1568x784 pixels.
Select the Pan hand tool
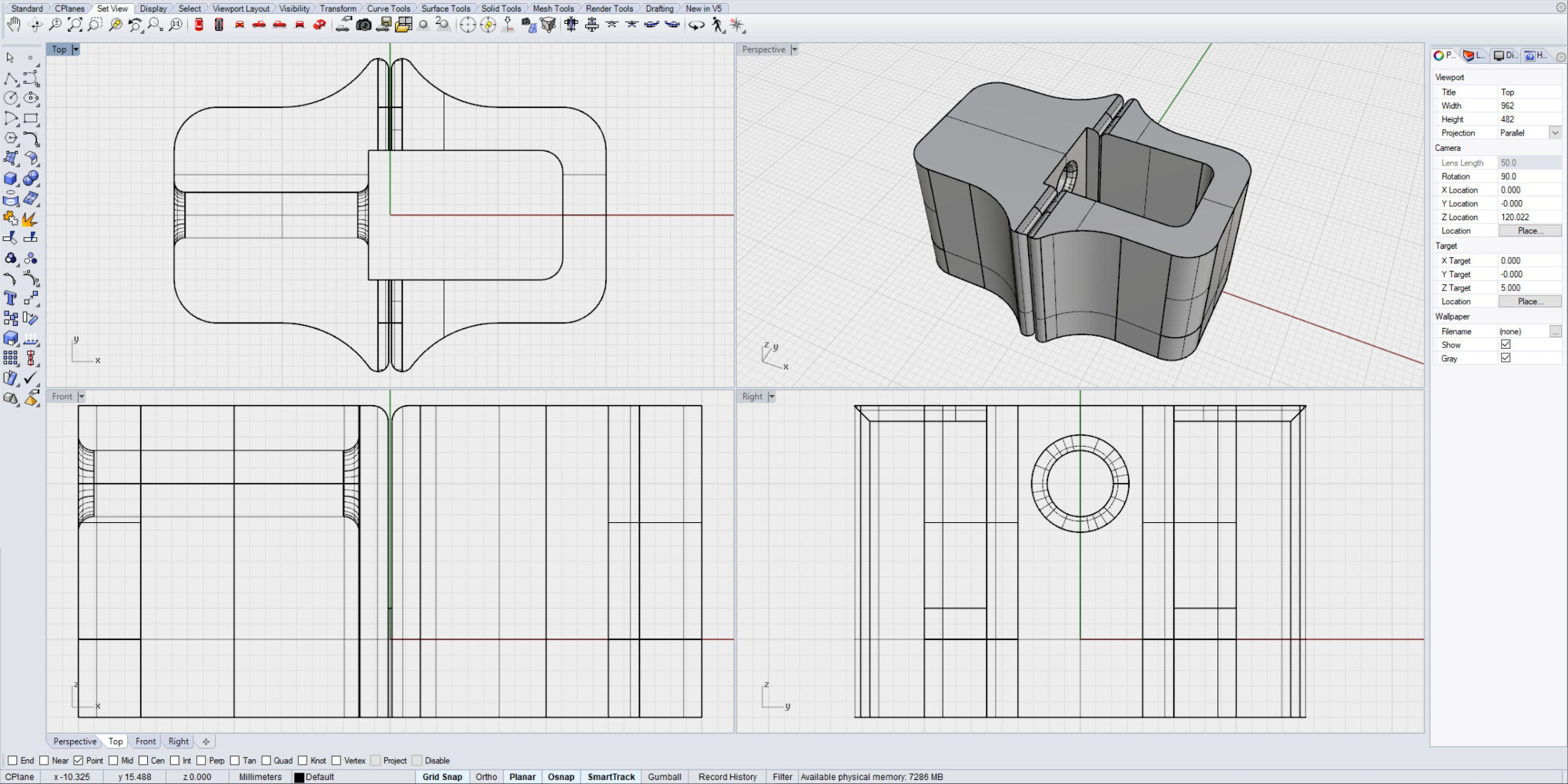[x=13, y=25]
